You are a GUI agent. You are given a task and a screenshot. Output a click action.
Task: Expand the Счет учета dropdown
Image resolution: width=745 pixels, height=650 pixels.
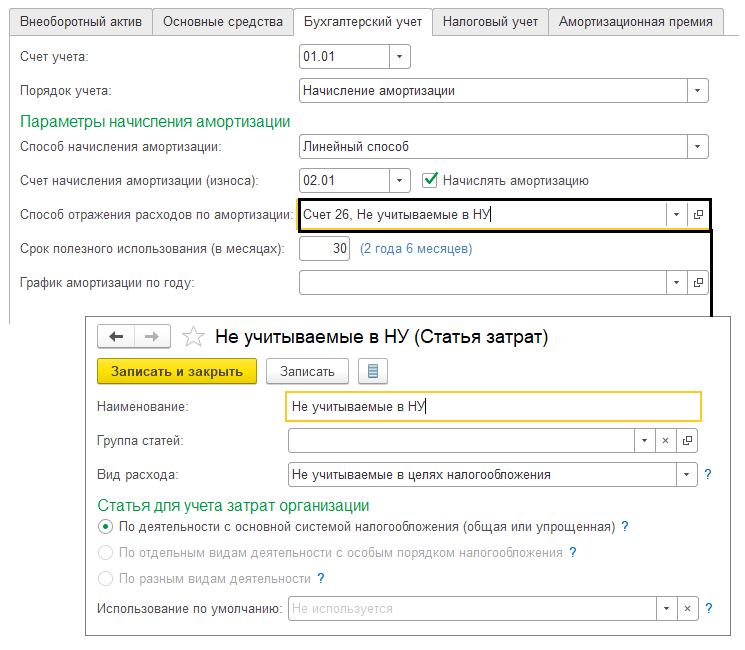(x=400, y=57)
